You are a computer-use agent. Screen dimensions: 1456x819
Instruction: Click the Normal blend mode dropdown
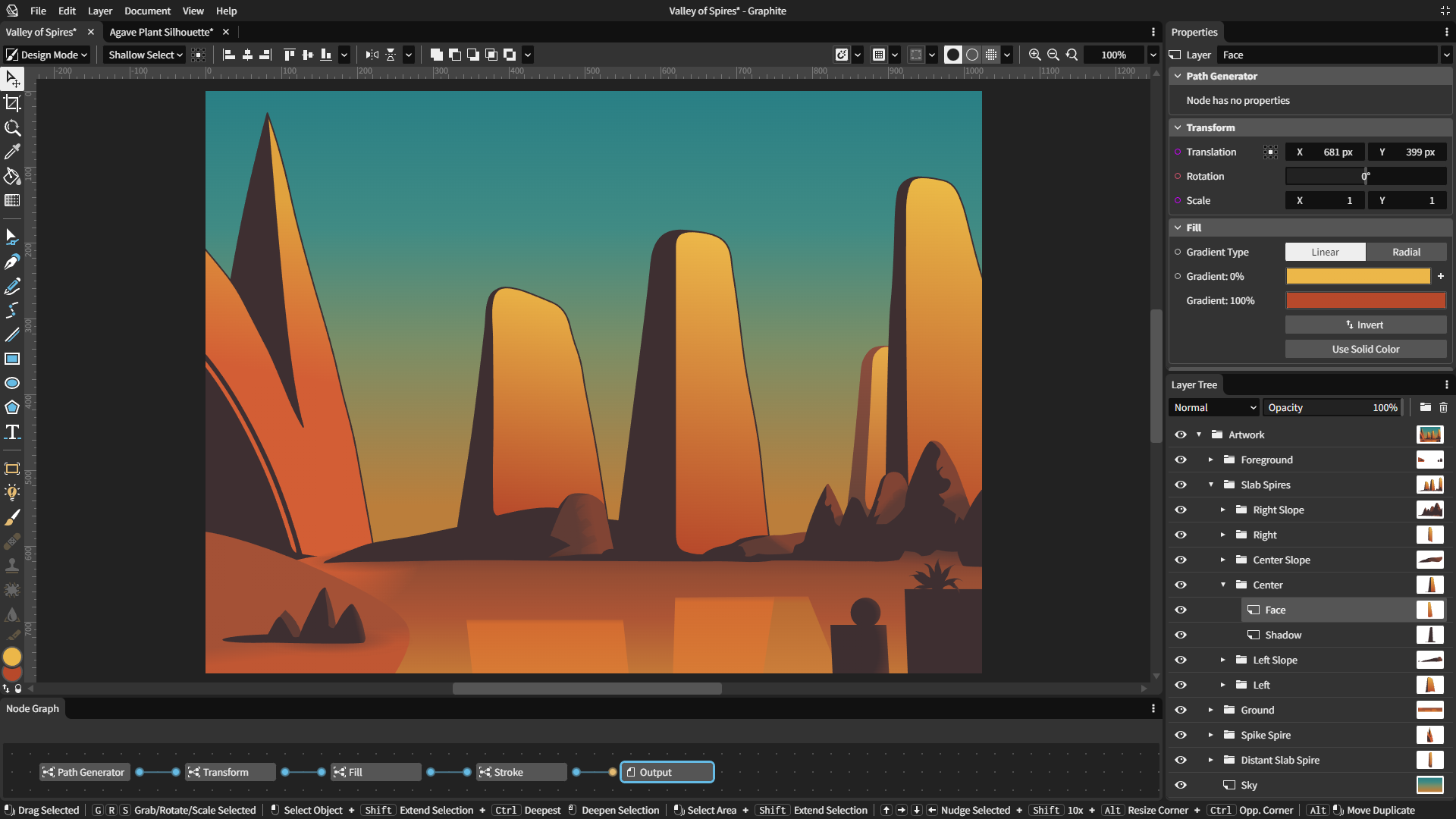(1213, 407)
